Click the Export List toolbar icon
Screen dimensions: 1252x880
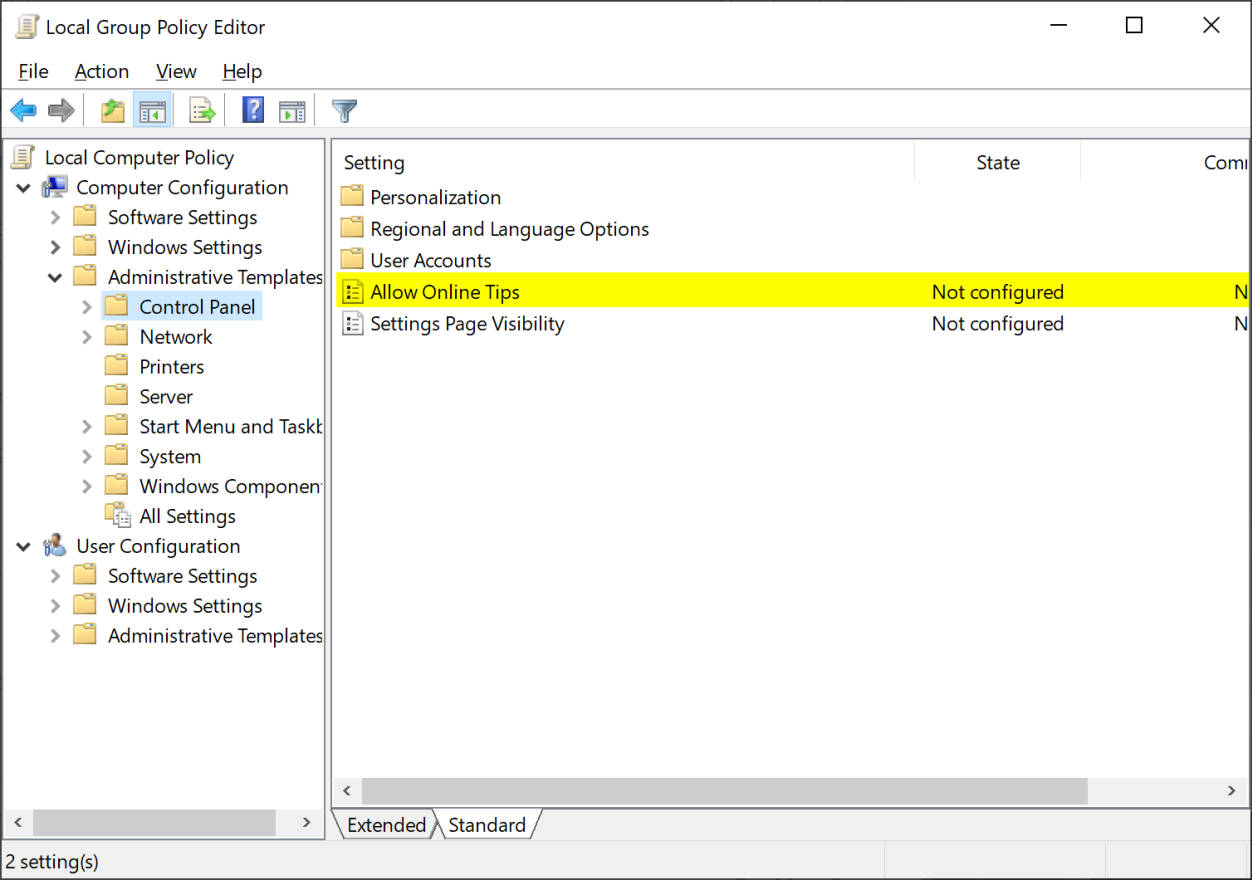[x=202, y=111]
